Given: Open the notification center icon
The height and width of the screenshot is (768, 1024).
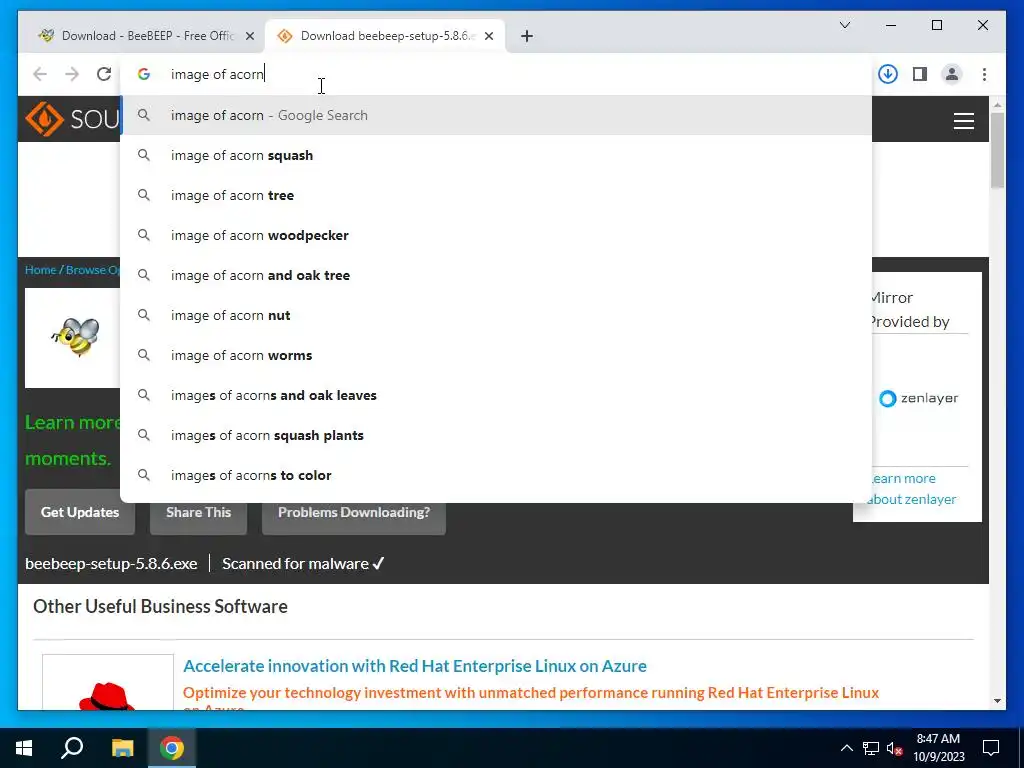Looking at the screenshot, I should click(x=991, y=748).
